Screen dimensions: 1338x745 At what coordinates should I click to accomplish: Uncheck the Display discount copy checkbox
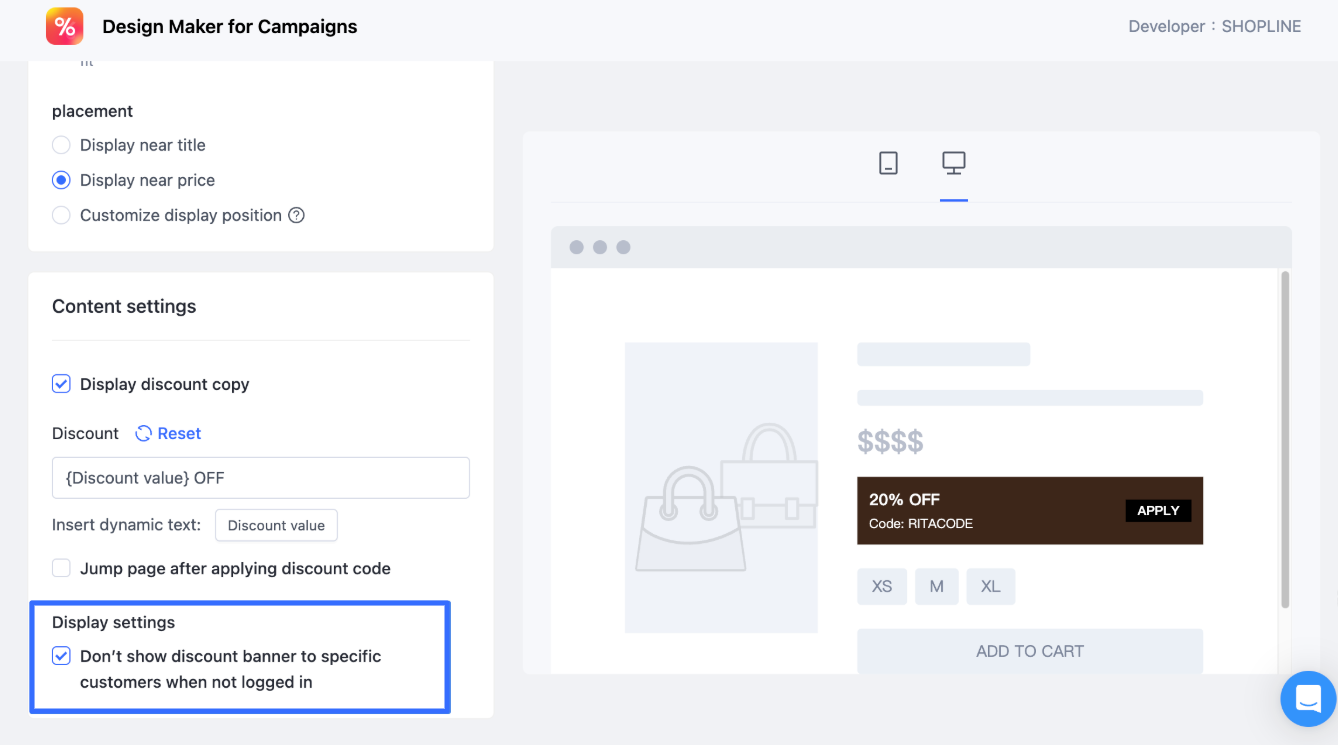coord(62,384)
